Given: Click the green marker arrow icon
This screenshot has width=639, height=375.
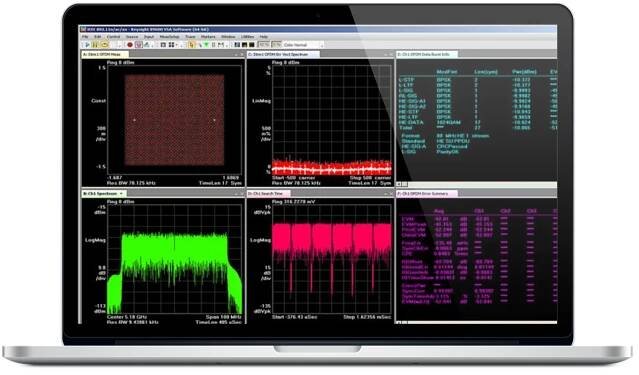Looking at the screenshot, I should point(206,45).
